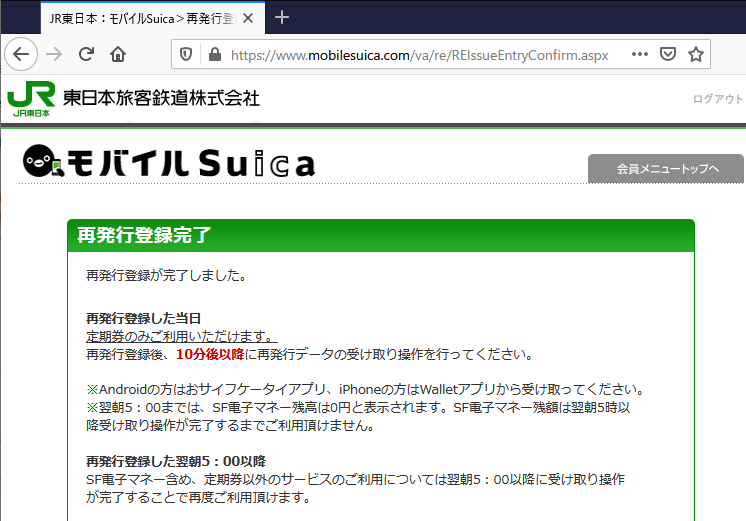Screen dimensions: 746x521
Task: Open a new browser tab
Action: [282, 17]
